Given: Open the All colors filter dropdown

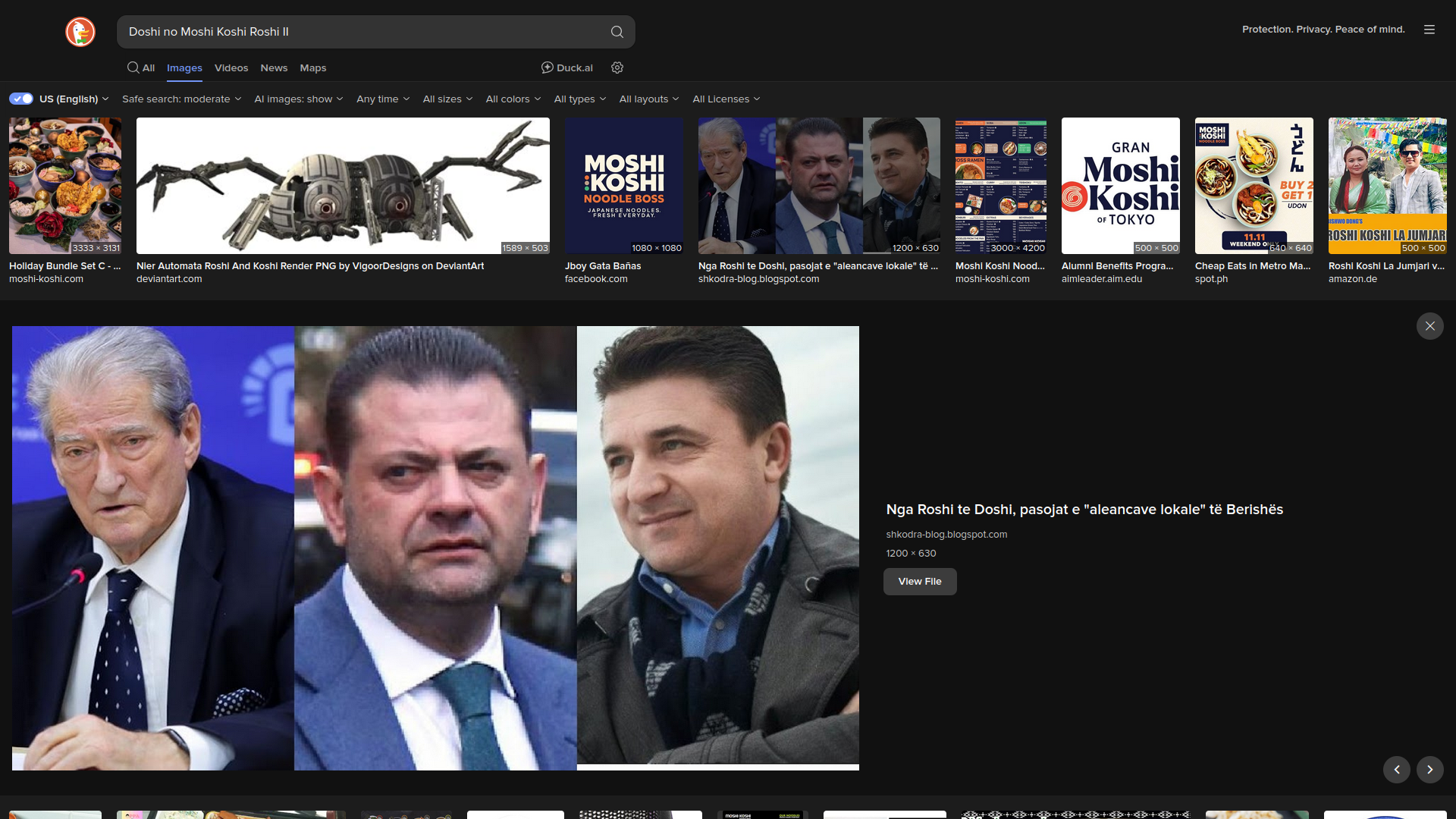Looking at the screenshot, I should click(513, 99).
